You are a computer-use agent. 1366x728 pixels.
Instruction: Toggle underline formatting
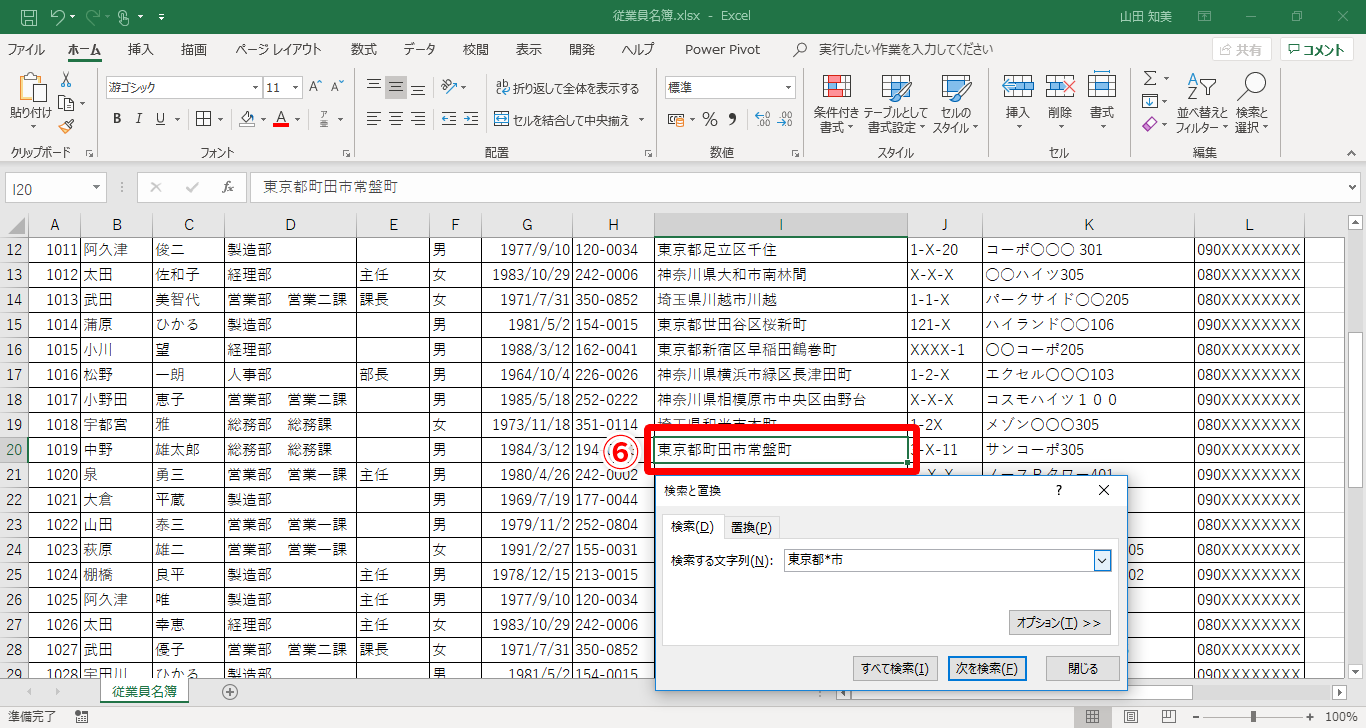click(161, 119)
